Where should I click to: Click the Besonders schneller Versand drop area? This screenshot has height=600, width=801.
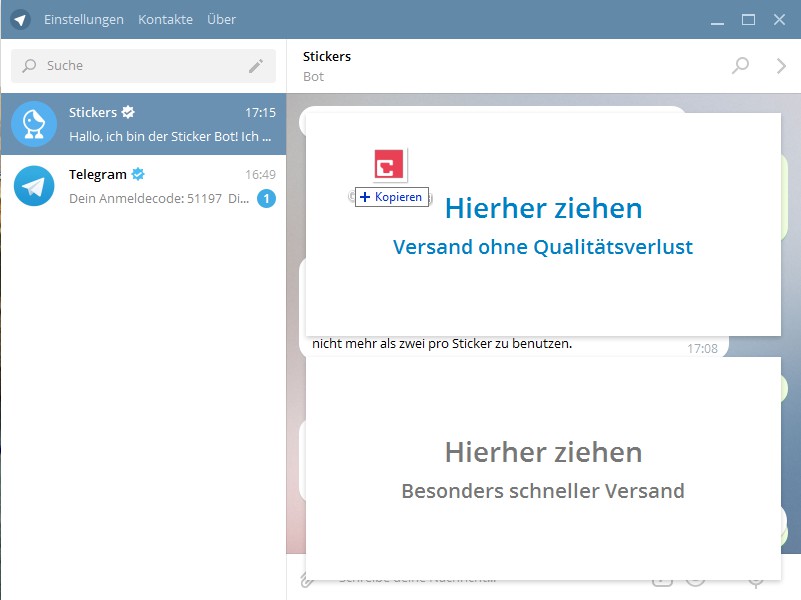pyautogui.click(x=543, y=469)
